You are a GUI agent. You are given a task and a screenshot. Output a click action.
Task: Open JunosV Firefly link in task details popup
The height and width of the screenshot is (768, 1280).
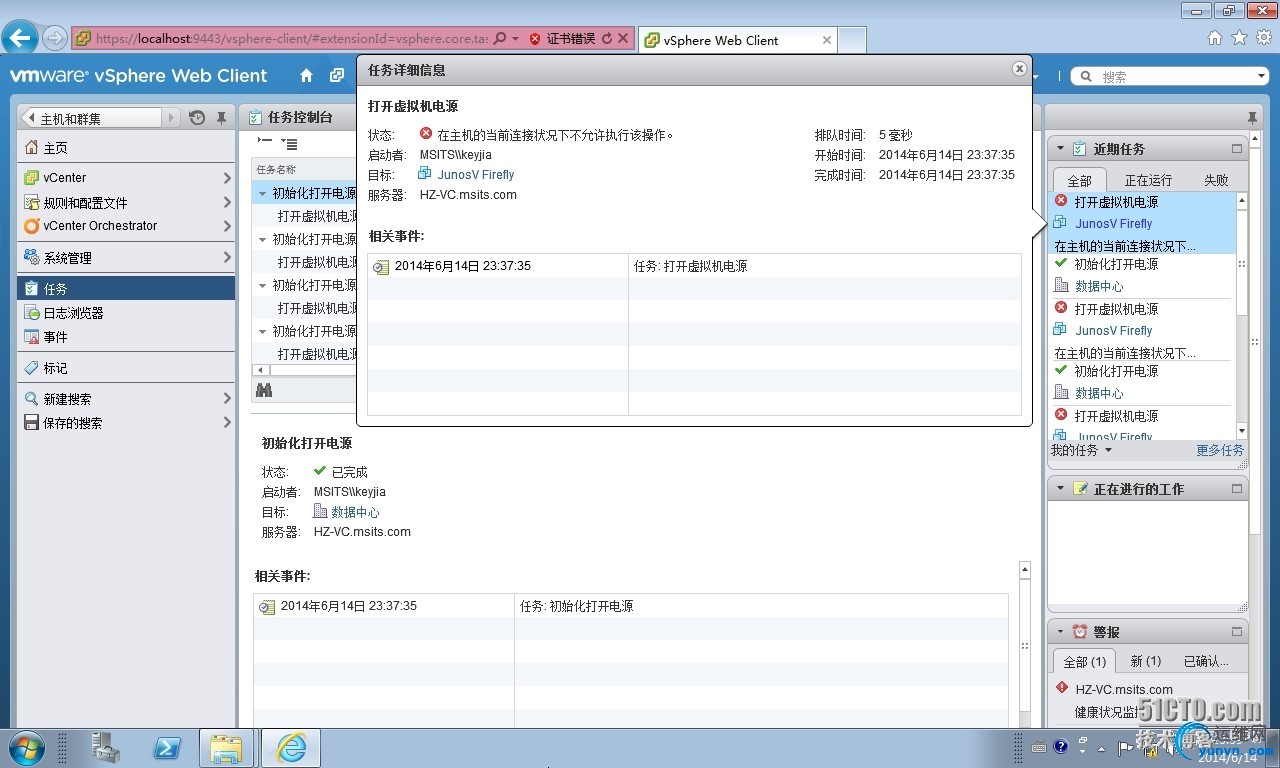[475, 174]
